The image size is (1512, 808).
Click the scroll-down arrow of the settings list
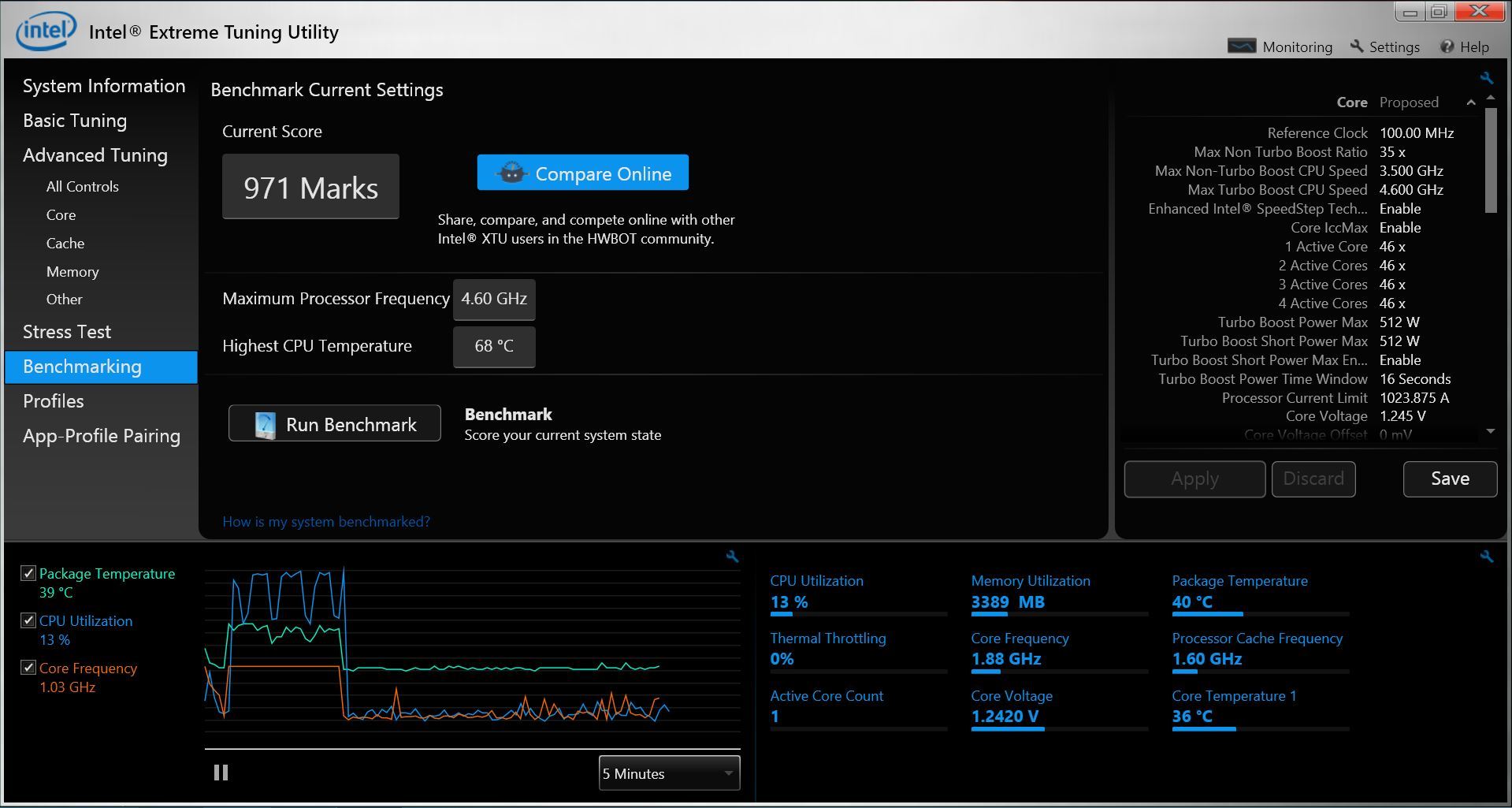(x=1490, y=431)
